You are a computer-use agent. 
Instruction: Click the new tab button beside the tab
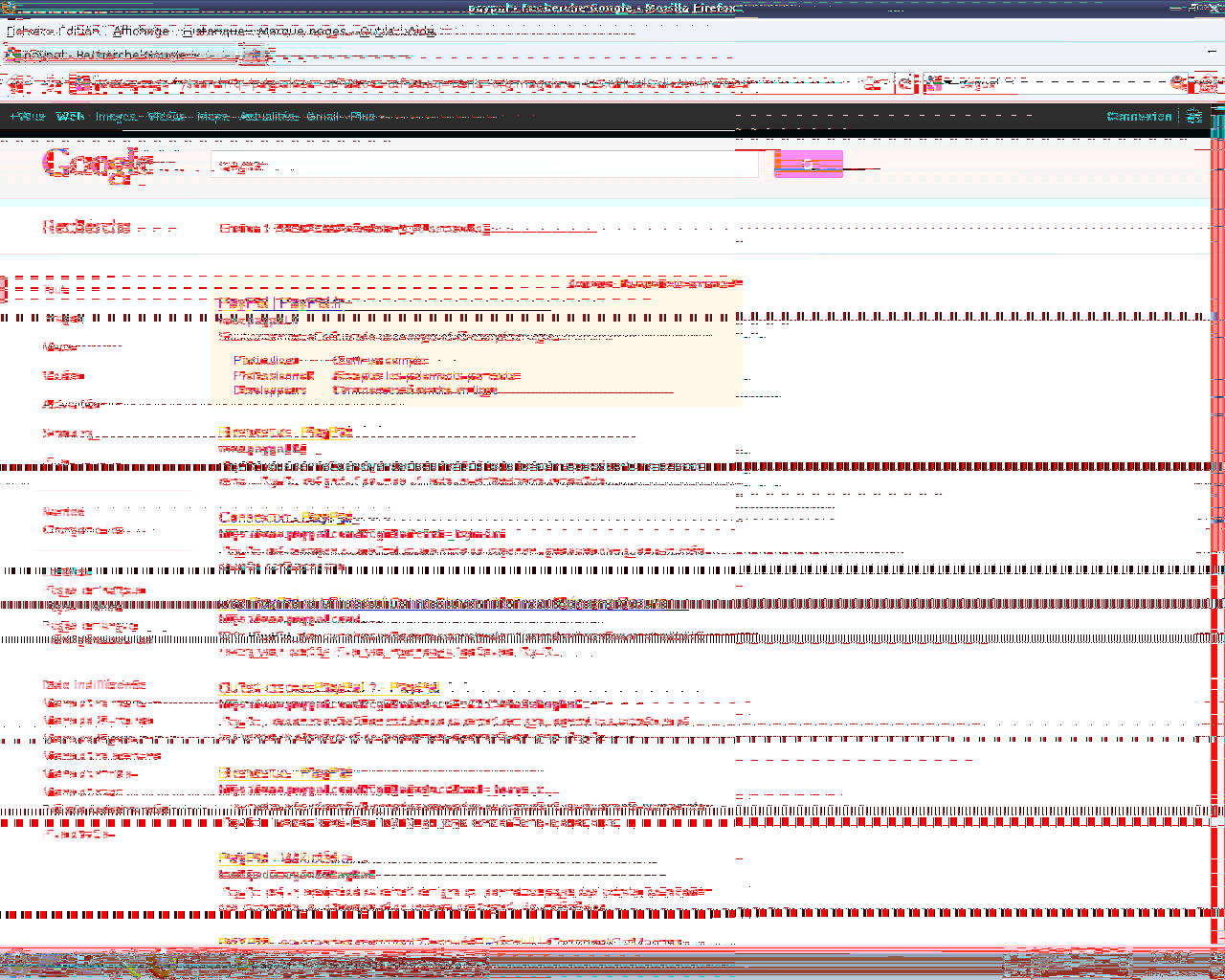click(x=253, y=55)
